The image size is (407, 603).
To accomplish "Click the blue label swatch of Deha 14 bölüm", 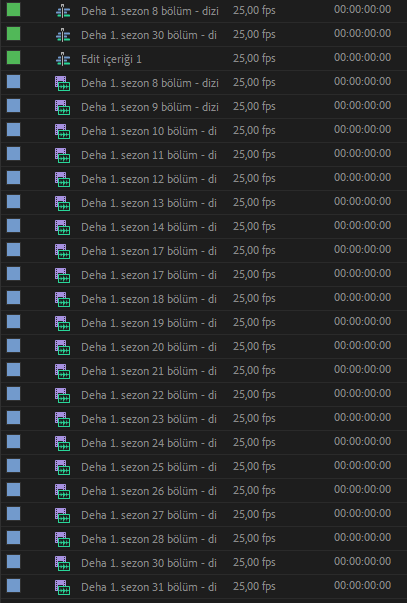I will coord(13,226).
